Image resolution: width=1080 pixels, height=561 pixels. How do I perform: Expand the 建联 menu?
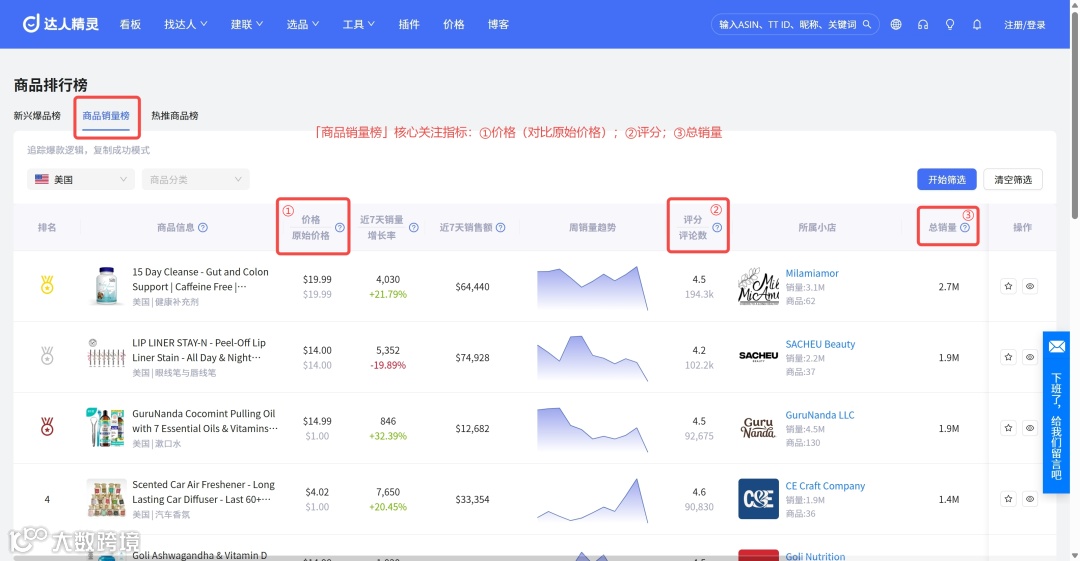pos(247,24)
